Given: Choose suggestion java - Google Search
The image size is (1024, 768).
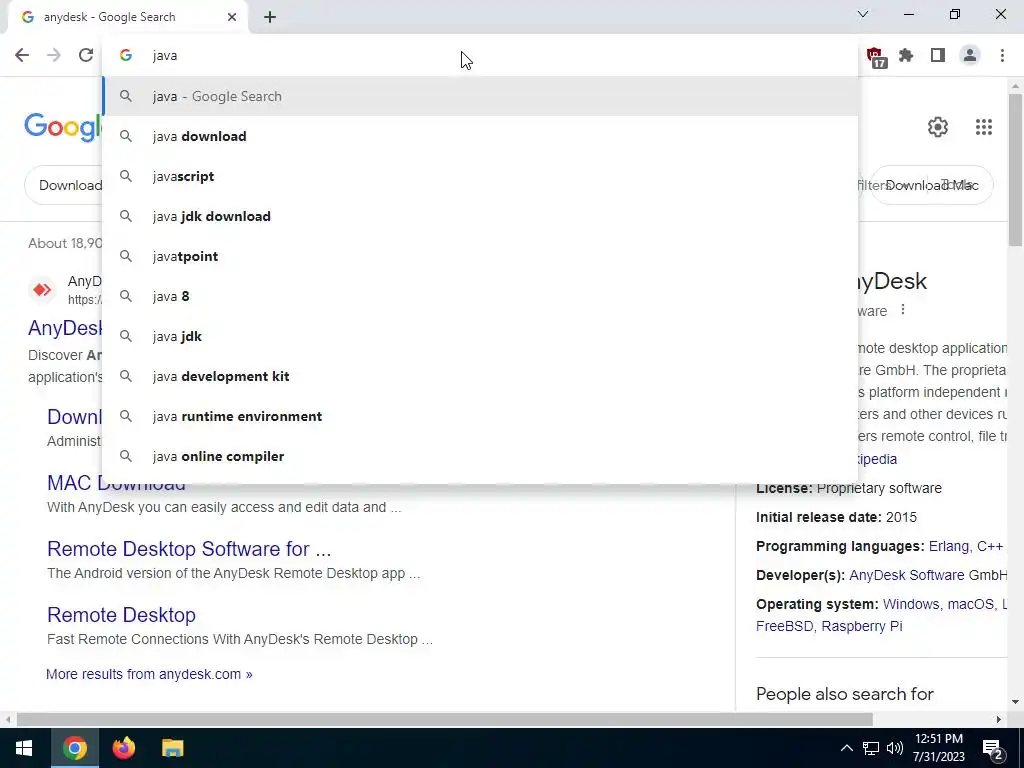Looking at the screenshot, I should 480,96.
